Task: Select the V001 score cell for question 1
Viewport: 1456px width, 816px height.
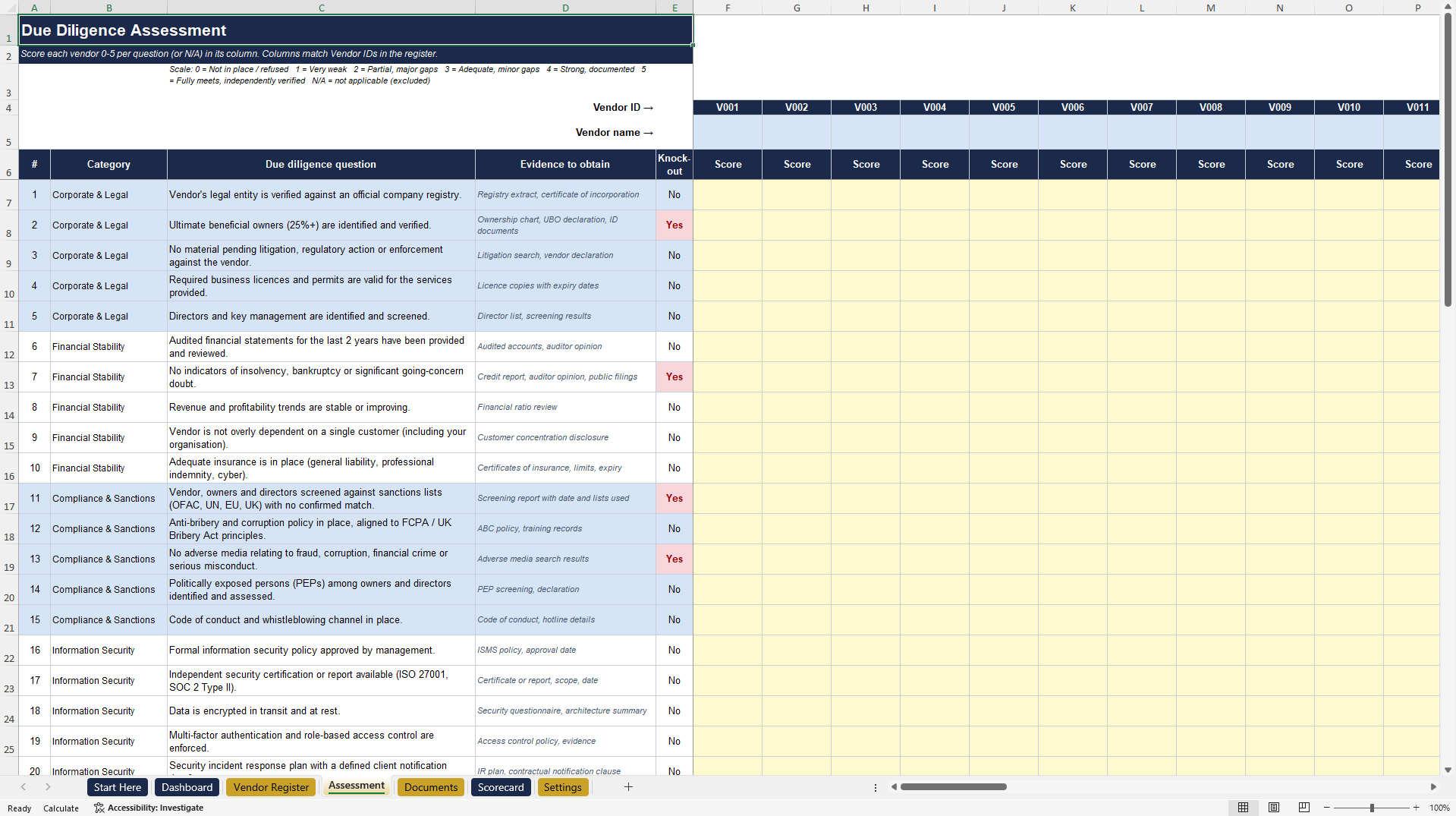Action: tap(728, 195)
